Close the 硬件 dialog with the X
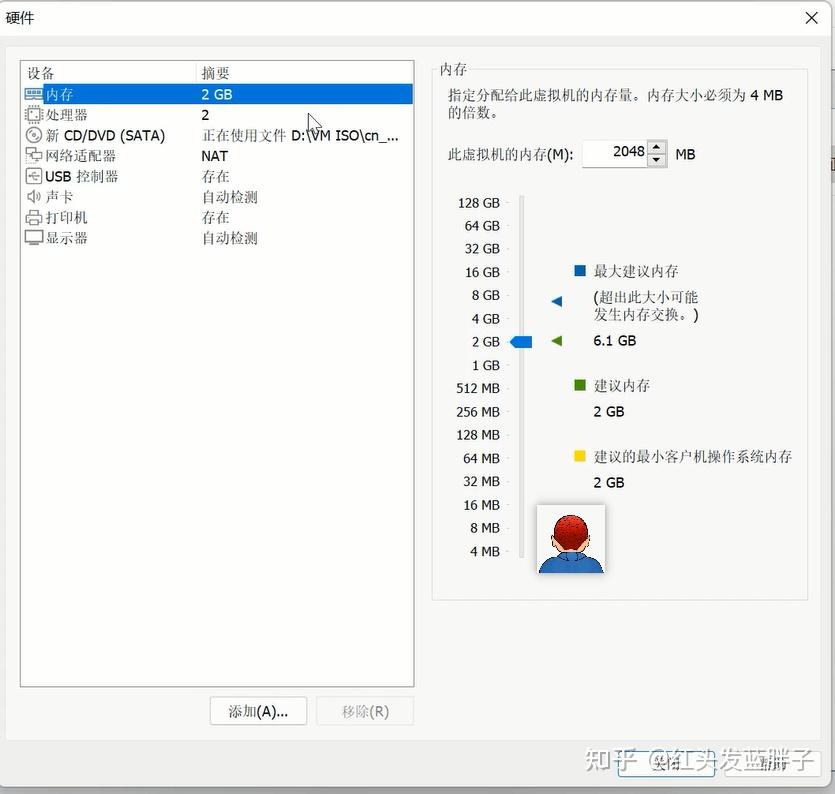This screenshot has width=835, height=794. (812, 18)
